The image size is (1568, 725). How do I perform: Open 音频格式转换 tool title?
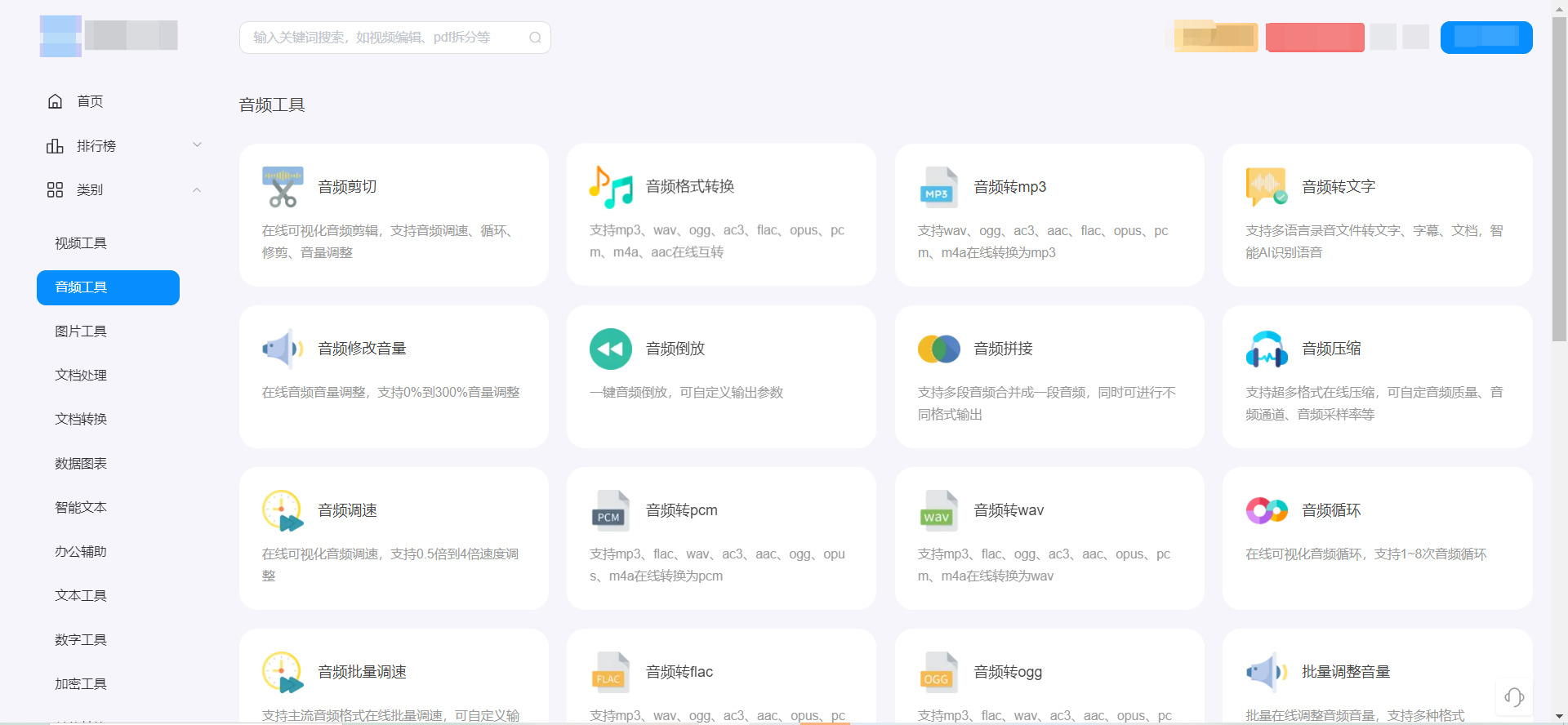690,187
